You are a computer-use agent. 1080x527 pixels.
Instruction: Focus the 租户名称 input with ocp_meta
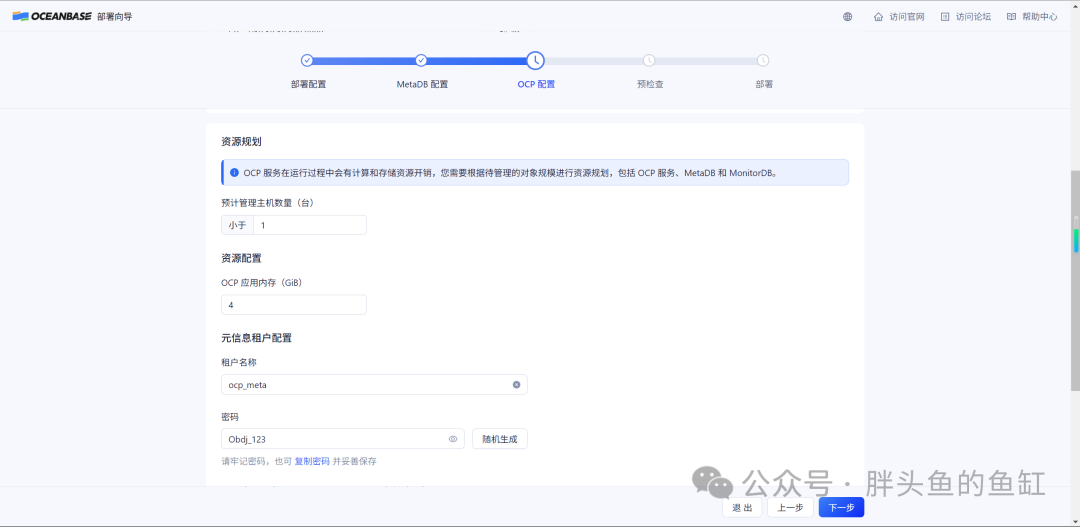(374, 384)
